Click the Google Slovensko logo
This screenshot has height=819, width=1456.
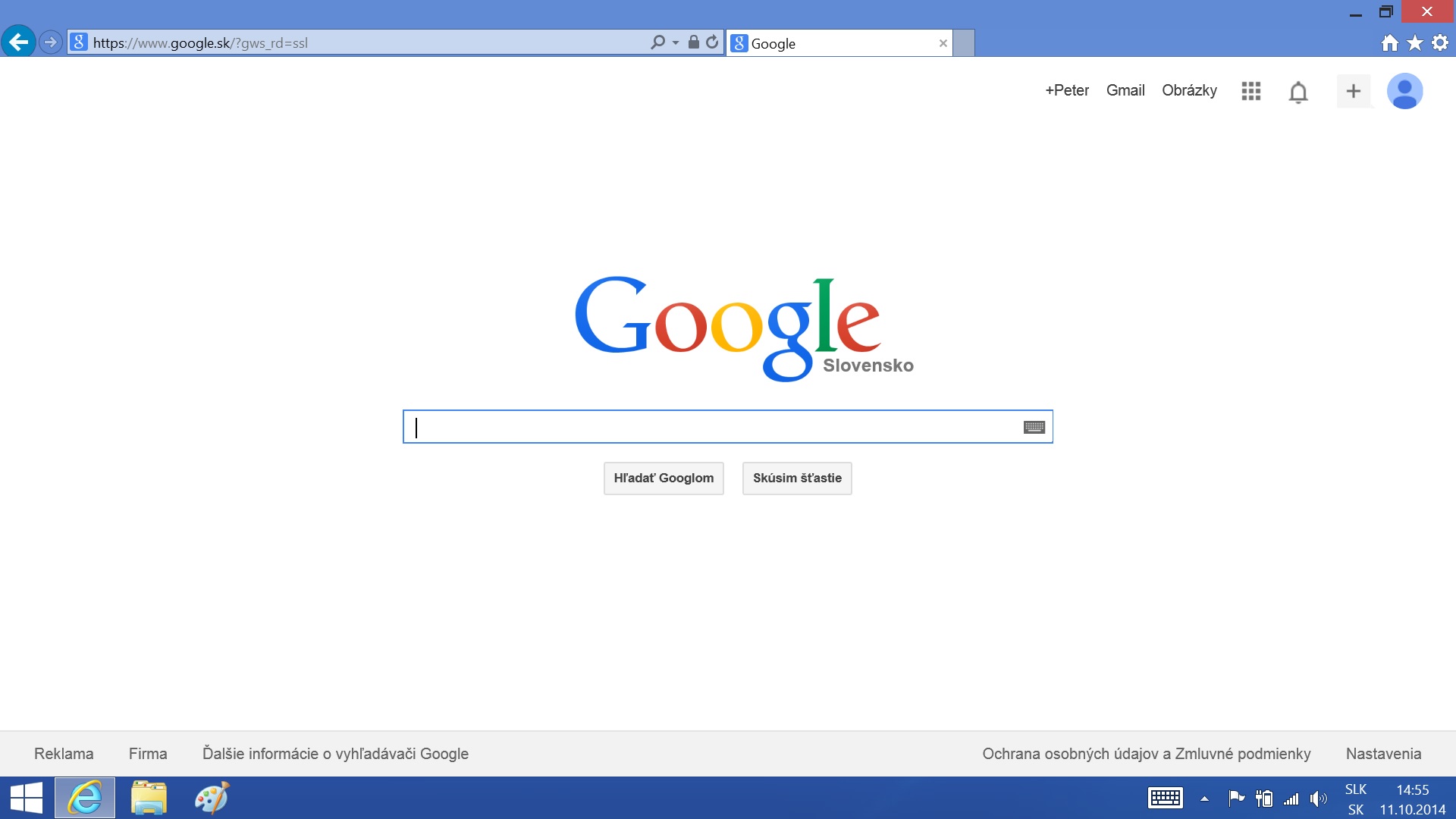[x=744, y=328]
